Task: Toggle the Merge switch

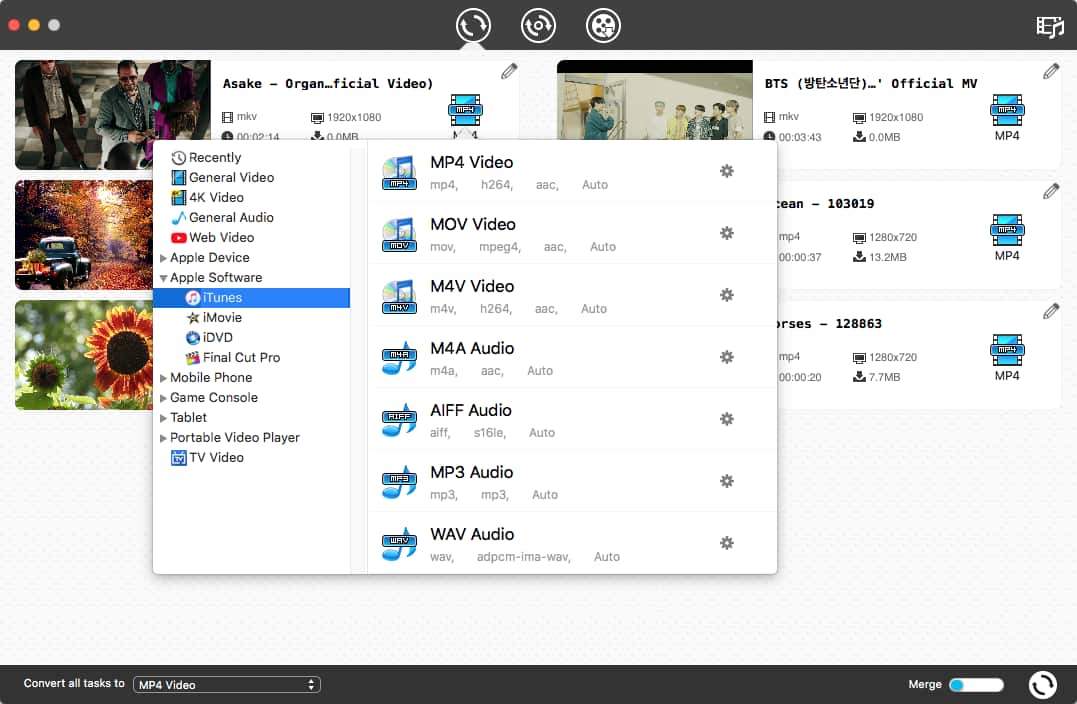Action: [x=976, y=685]
